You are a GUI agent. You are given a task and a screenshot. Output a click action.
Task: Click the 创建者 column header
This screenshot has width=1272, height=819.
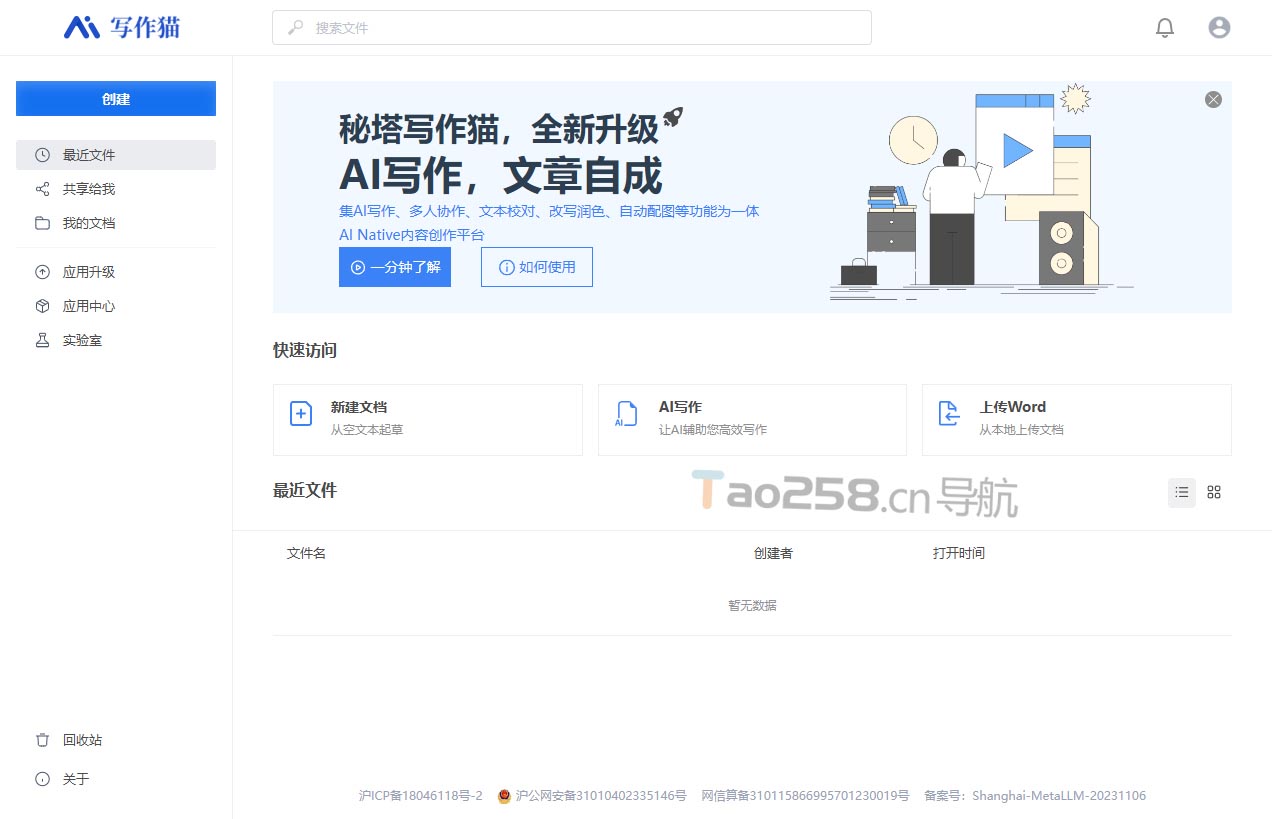point(773,553)
